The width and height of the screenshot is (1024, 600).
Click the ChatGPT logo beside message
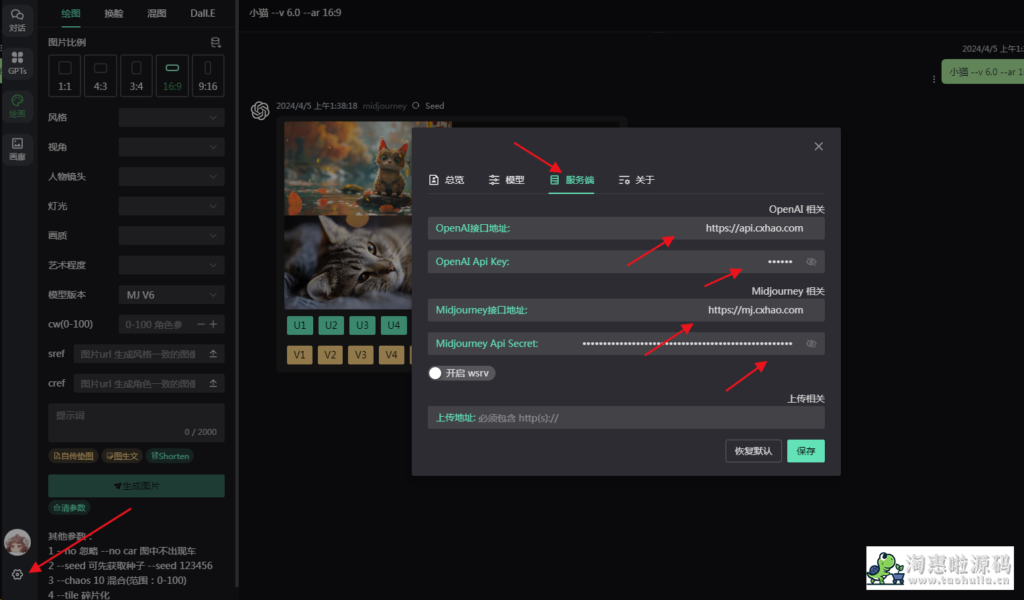[260, 110]
